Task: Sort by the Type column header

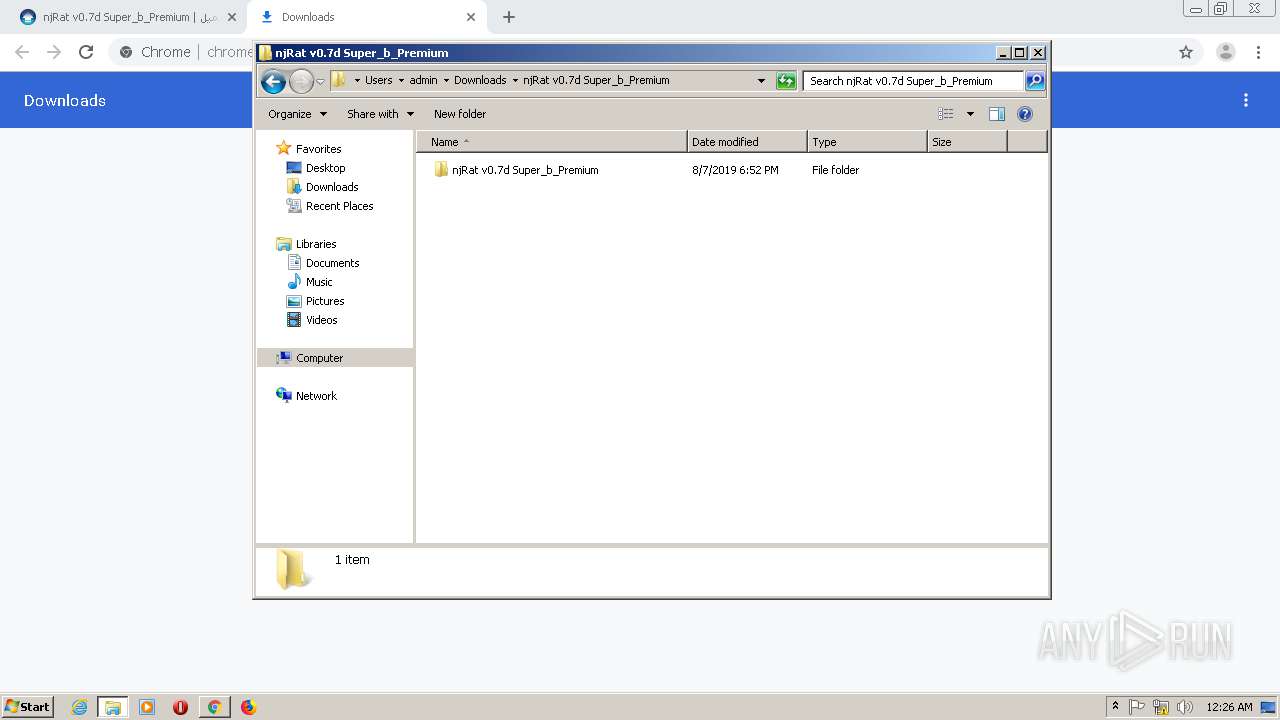Action: click(867, 142)
